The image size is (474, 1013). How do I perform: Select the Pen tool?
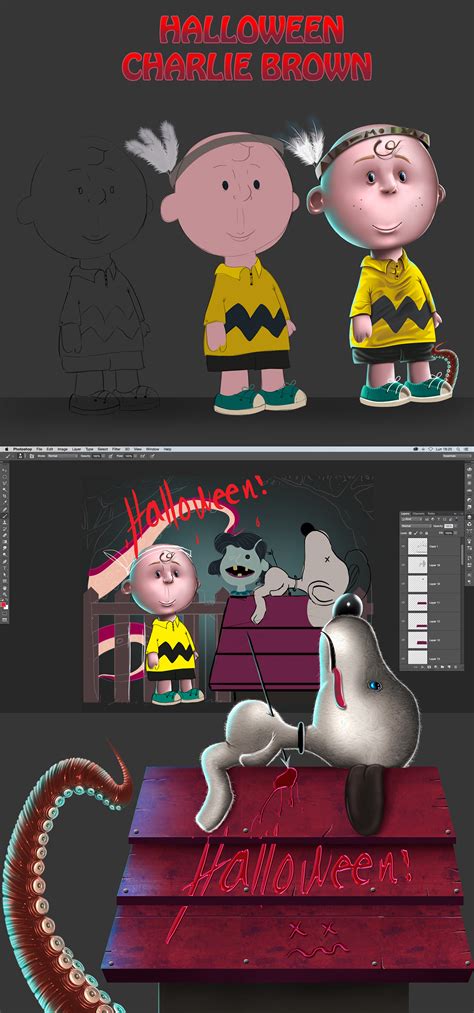pos(5,561)
